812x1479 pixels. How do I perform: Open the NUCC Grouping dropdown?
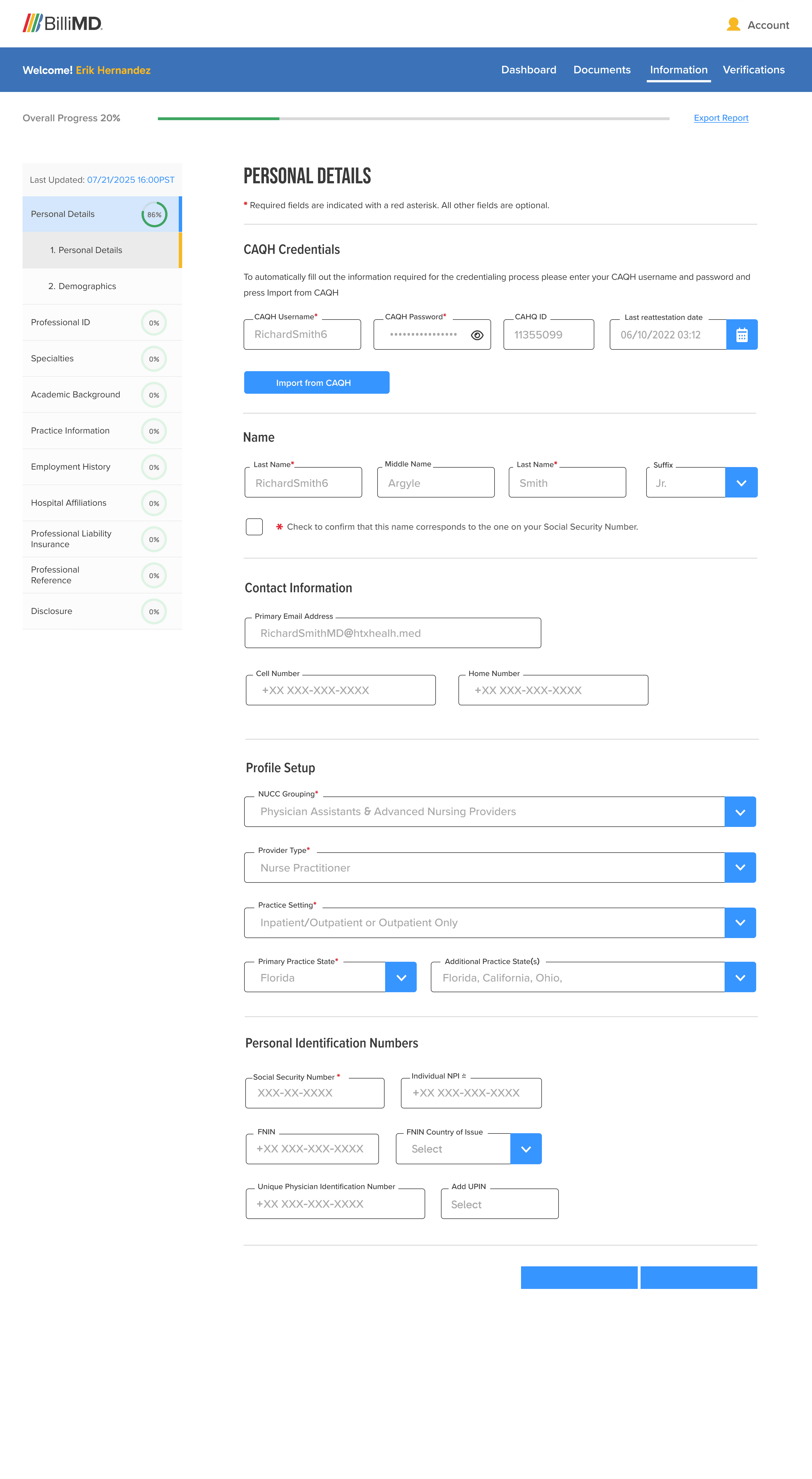tap(740, 812)
